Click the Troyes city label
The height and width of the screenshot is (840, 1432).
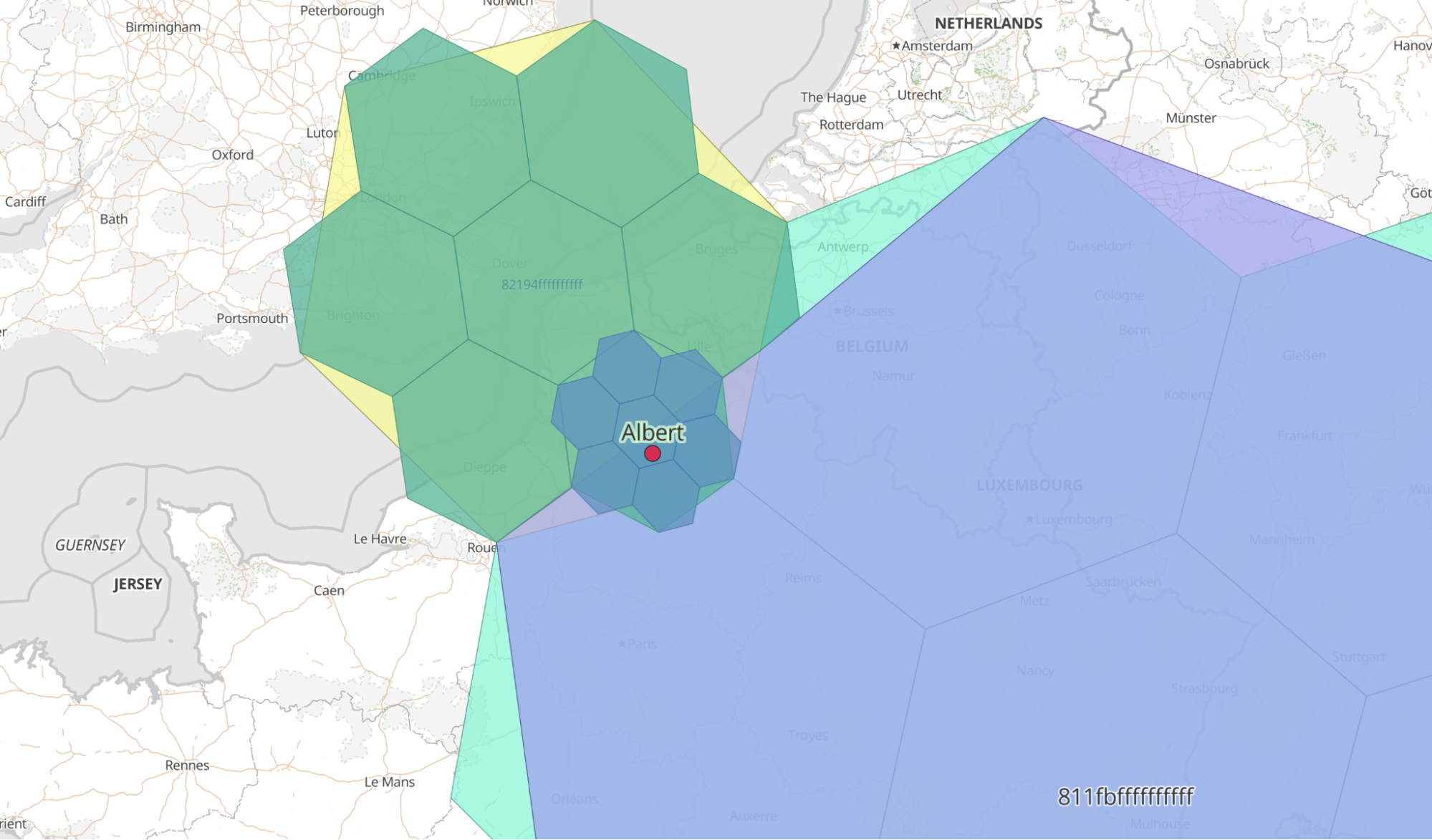(x=808, y=735)
